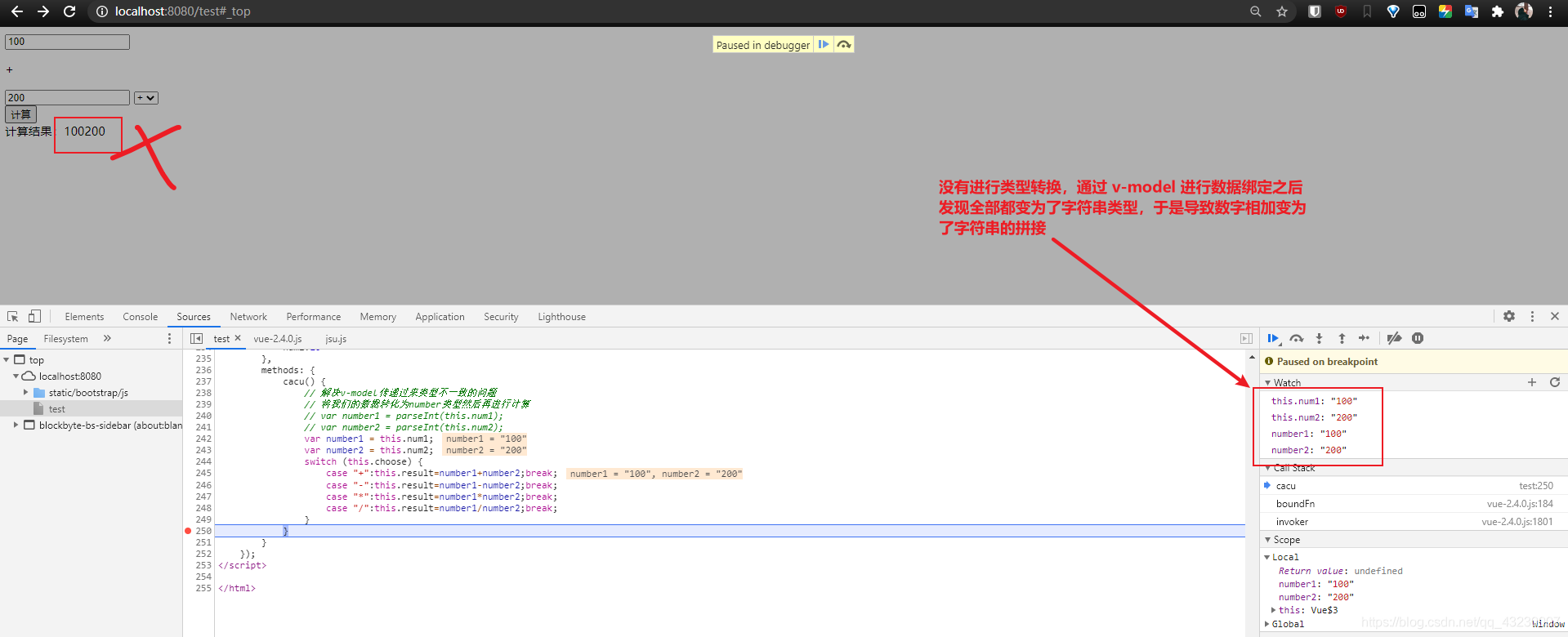Step over next function call
This screenshot has width=1568, height=637.
pyautogui.click(x=1297, y=338)
